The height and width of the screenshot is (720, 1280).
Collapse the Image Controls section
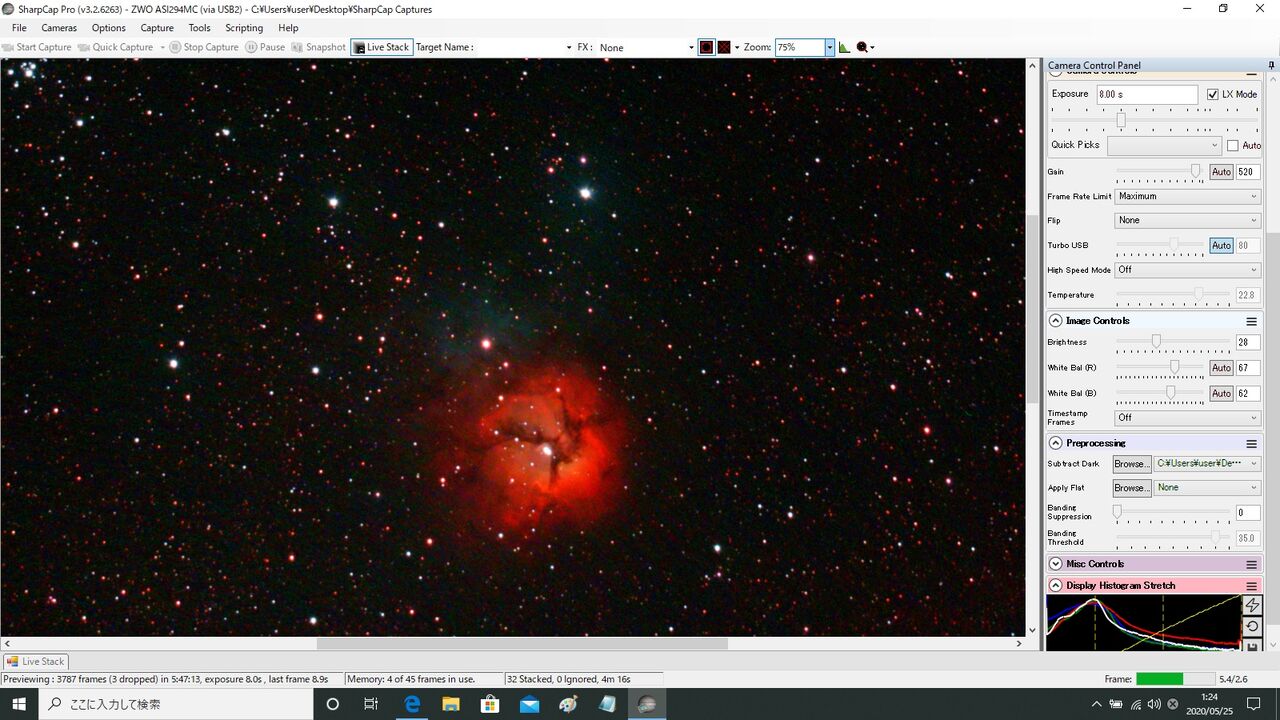point(1055,321)
